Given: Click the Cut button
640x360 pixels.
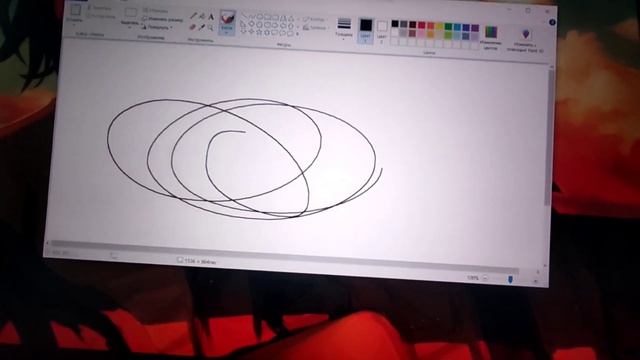Looking at the screenshot, I should point(99,8).
